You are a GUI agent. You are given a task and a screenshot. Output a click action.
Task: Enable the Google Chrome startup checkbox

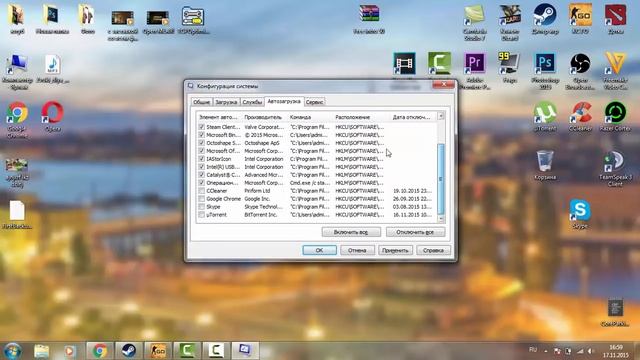pos(202,198)
